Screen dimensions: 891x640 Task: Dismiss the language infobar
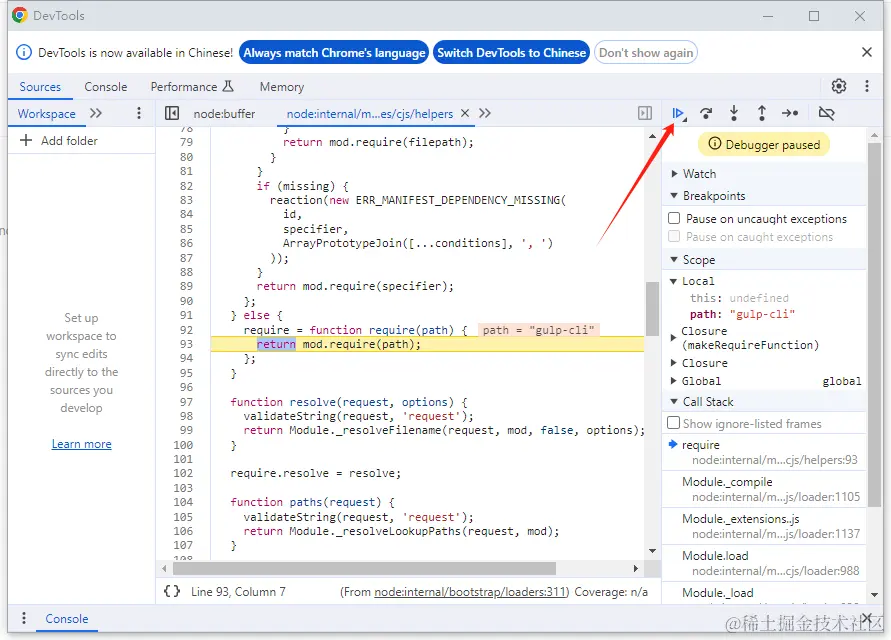pos(867,52)
